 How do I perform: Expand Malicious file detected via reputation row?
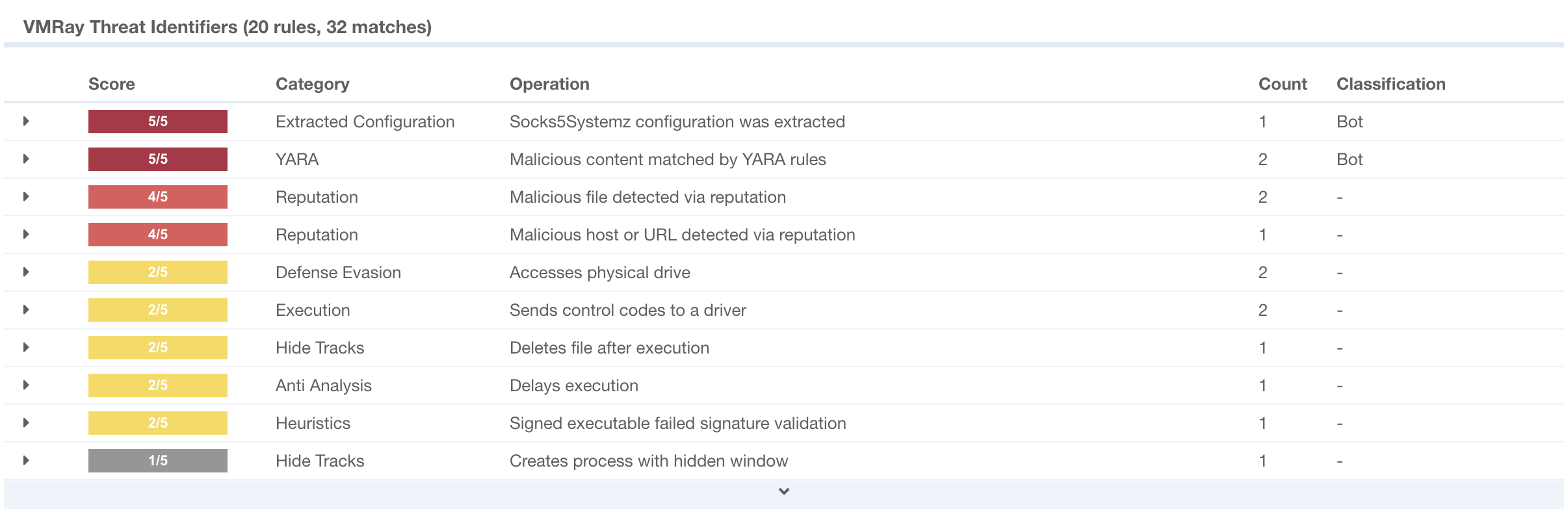tap(26, 197)
